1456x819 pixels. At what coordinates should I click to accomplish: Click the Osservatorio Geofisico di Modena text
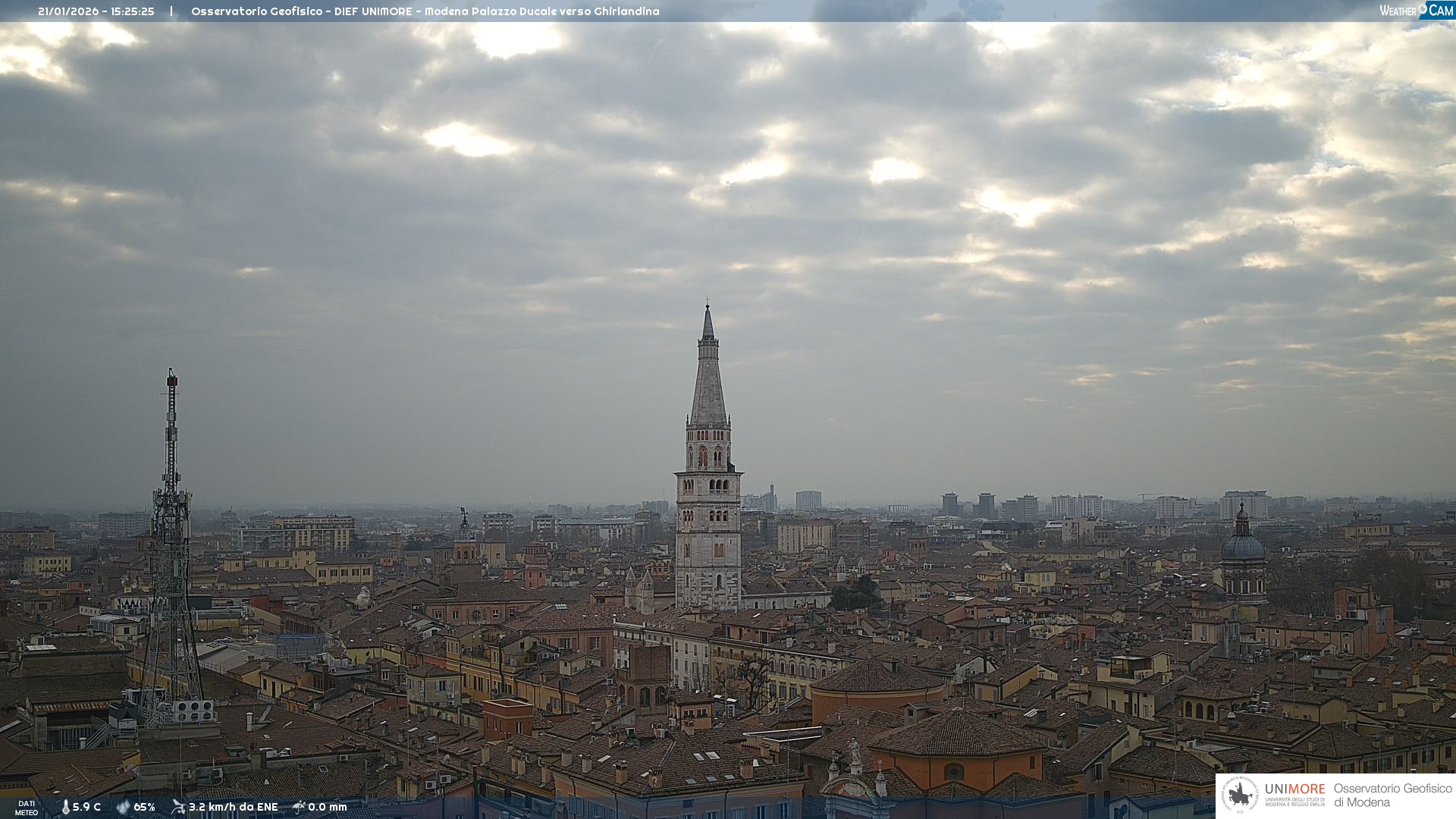1392,795
